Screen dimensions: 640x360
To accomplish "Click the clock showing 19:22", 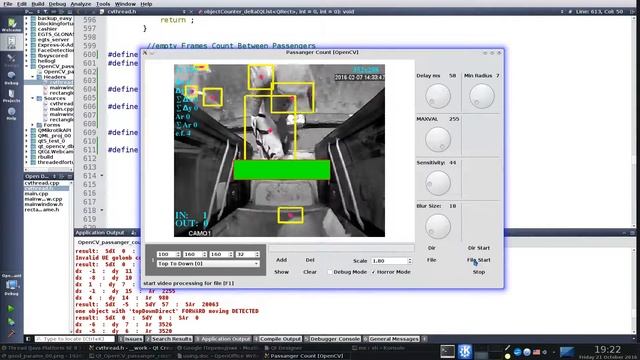I will [607, 349].
